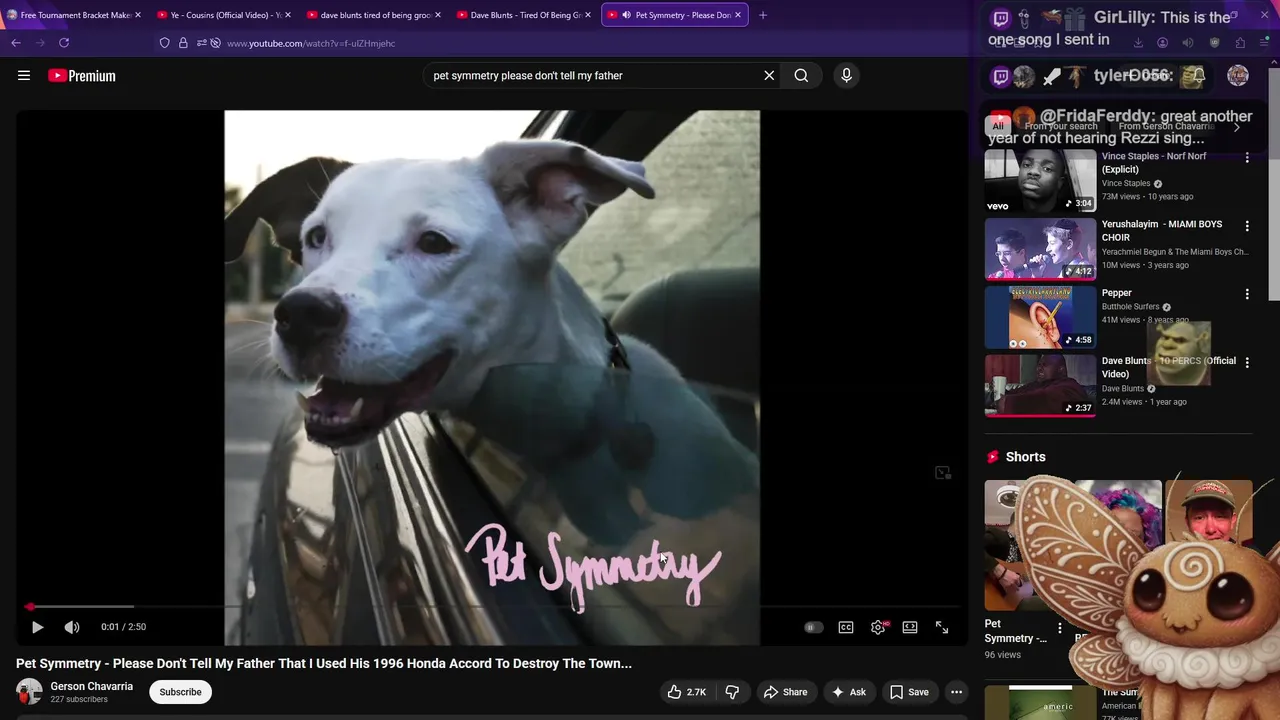Image resolution: width=1280 pixels, height=720 pixels.
Task: Open the shield tracking protection icon
Action: point(165,43)
